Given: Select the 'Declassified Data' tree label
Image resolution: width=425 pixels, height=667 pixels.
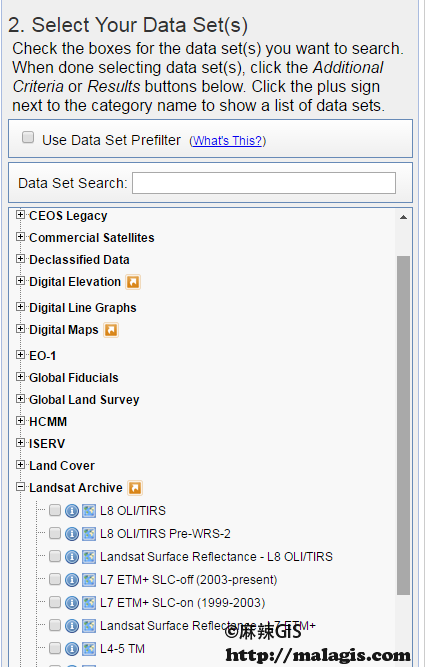Looking at the screenshot, I should [x=79, y=260].
